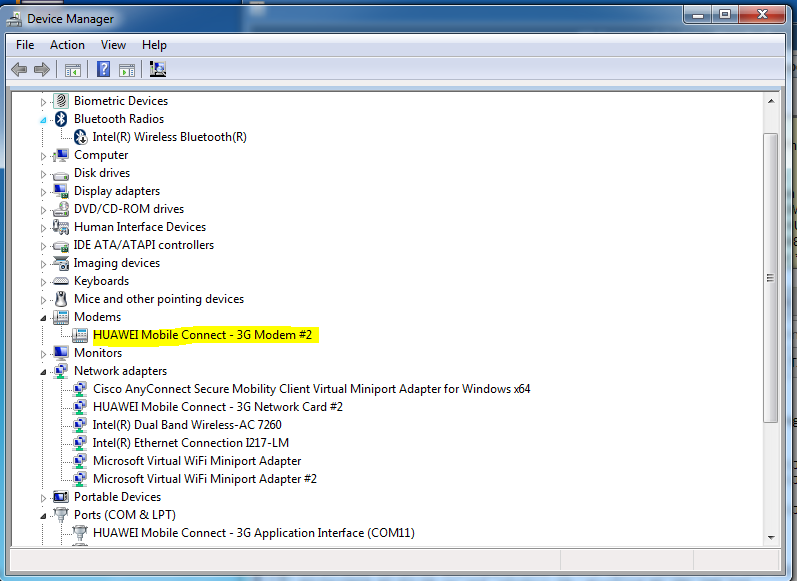
Task: Maximize the Device Manager window
Action: point(725,15)
